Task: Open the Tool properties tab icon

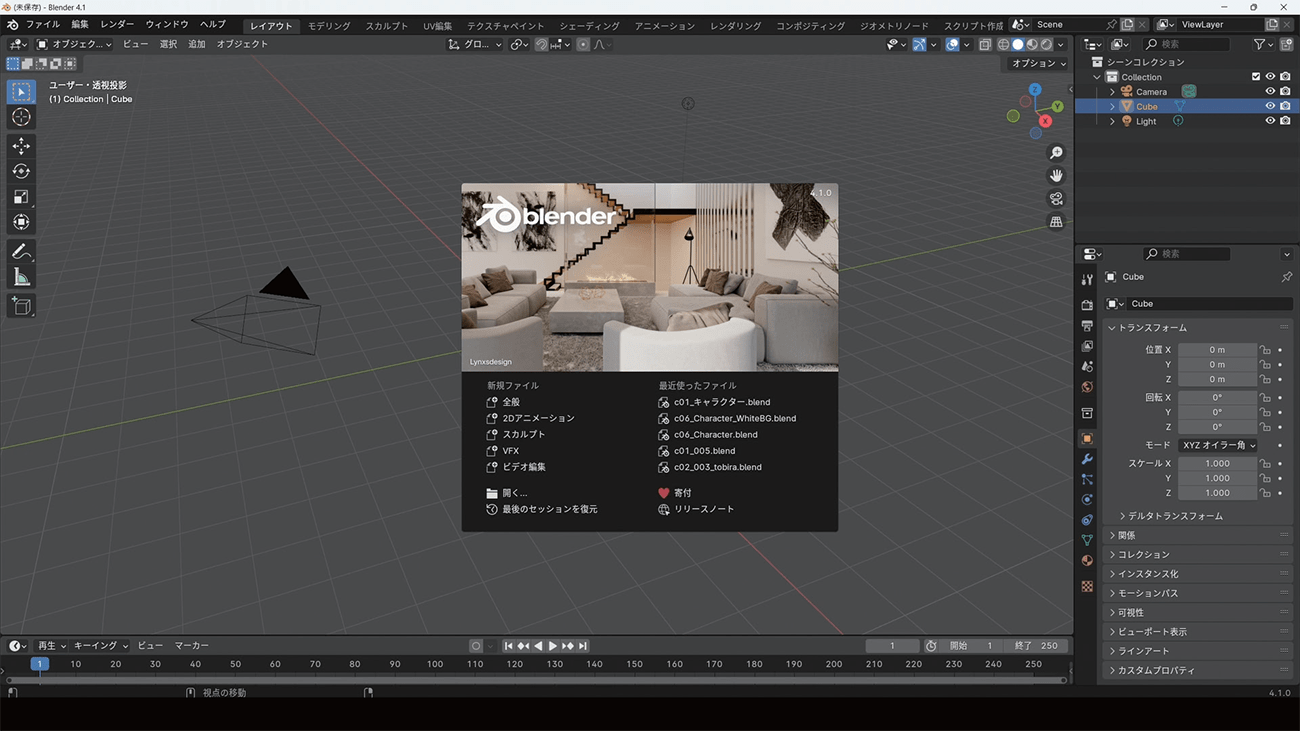Action: [1087, 280]
